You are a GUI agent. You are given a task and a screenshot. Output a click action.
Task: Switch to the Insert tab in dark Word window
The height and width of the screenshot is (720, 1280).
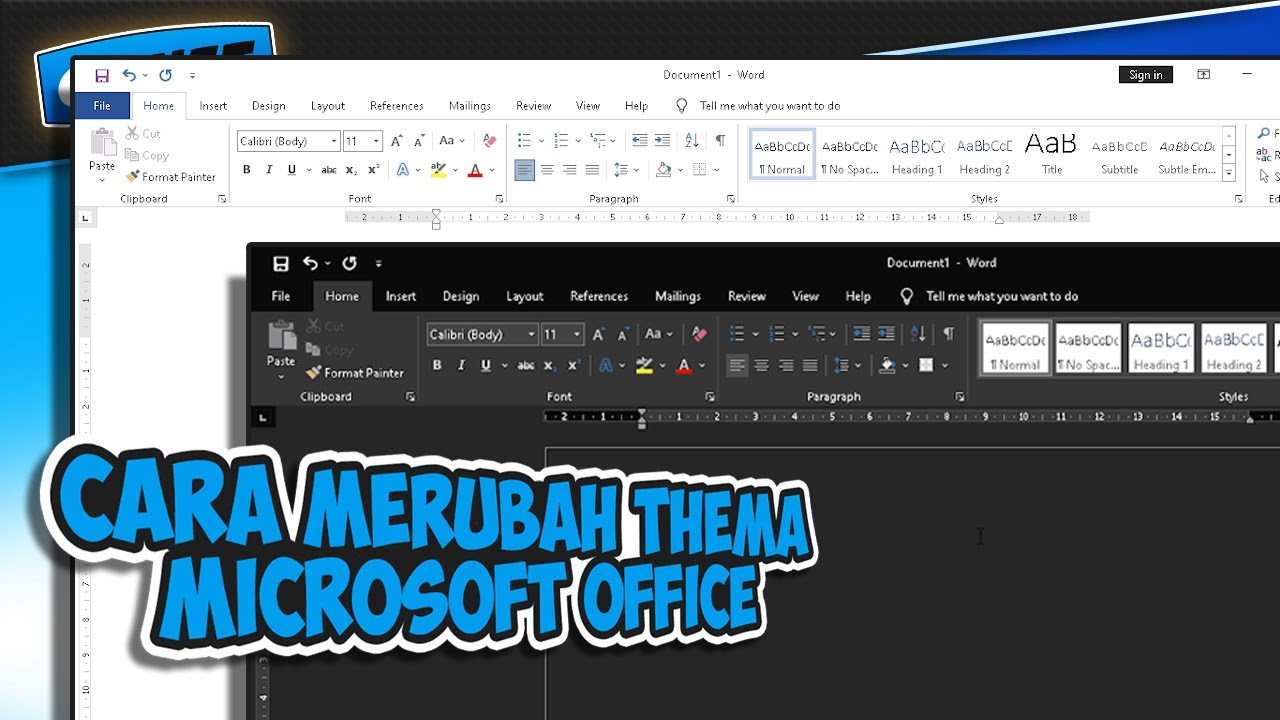[x=401, y=296]
